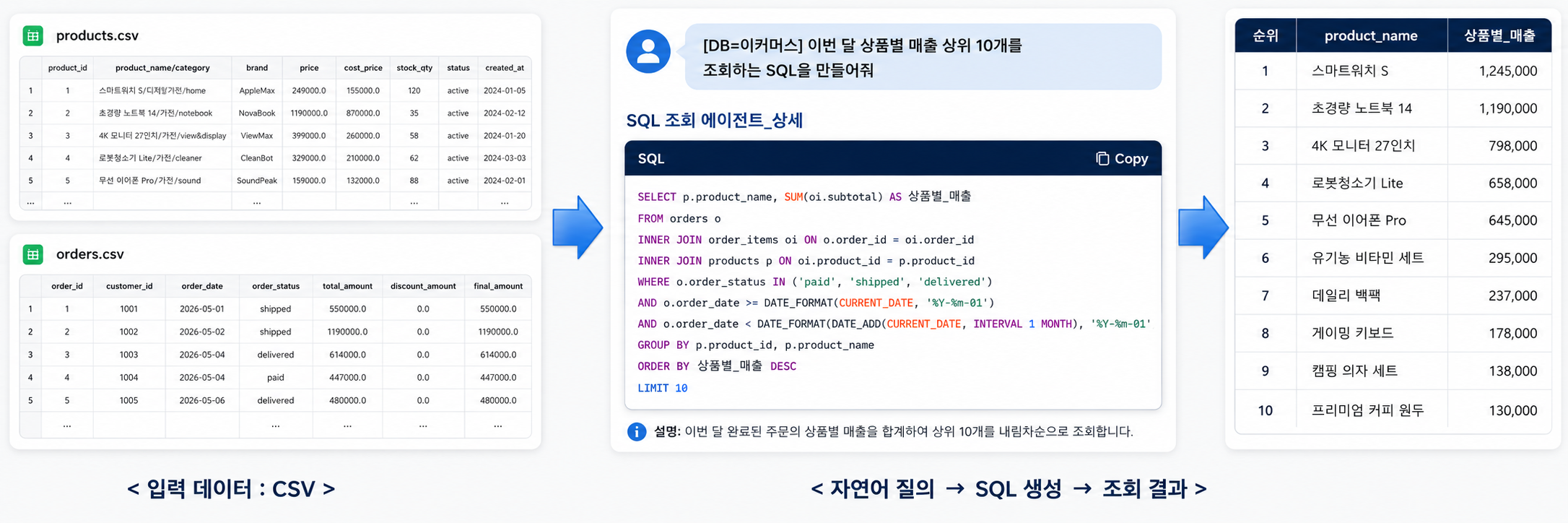Click the SELECT line of the SQL
Image resolution: width=1568 pixels, height=523 pixels.
pyautogui.click(x=804, y=196)
